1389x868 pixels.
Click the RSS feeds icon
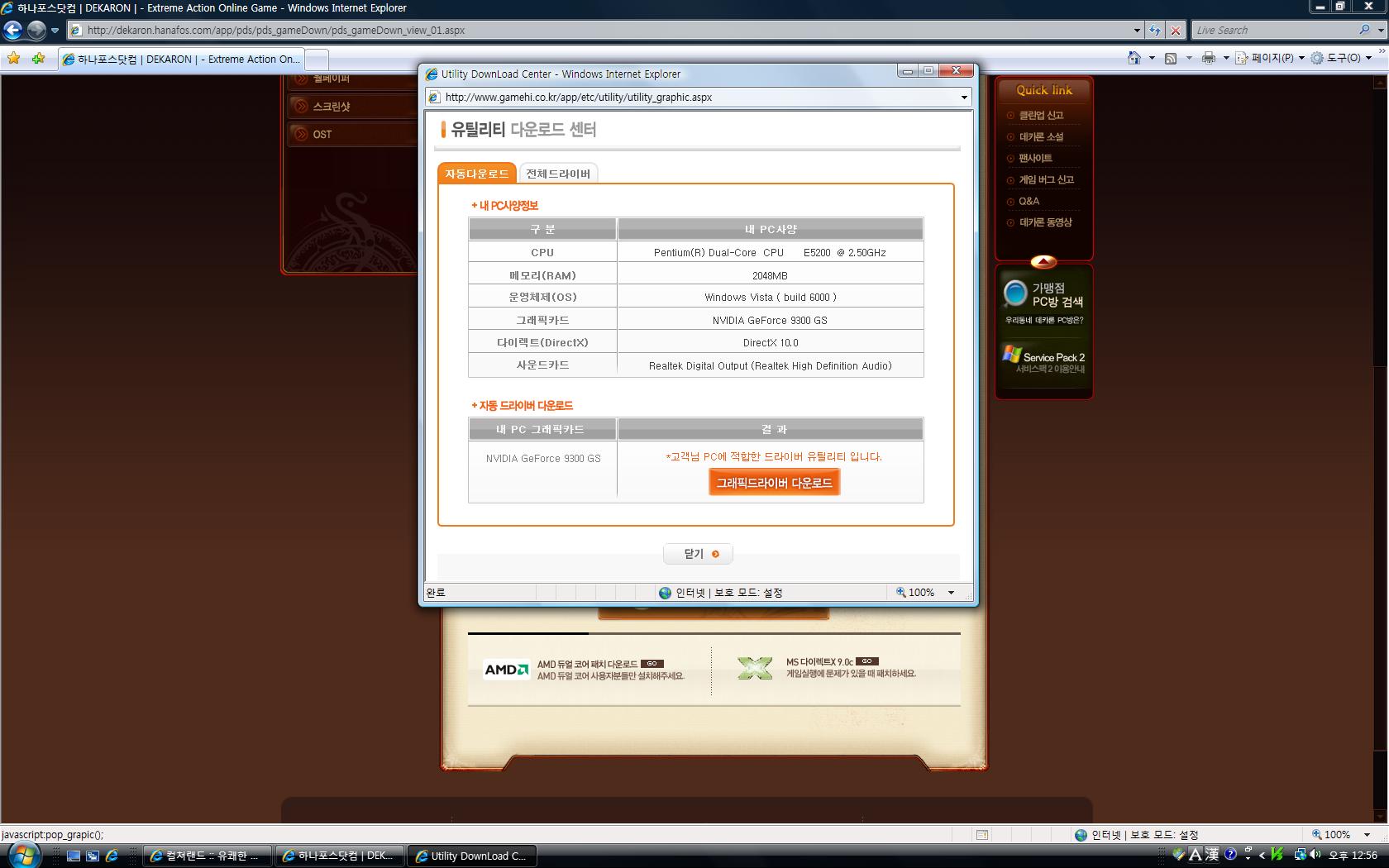pos(1171,58)
